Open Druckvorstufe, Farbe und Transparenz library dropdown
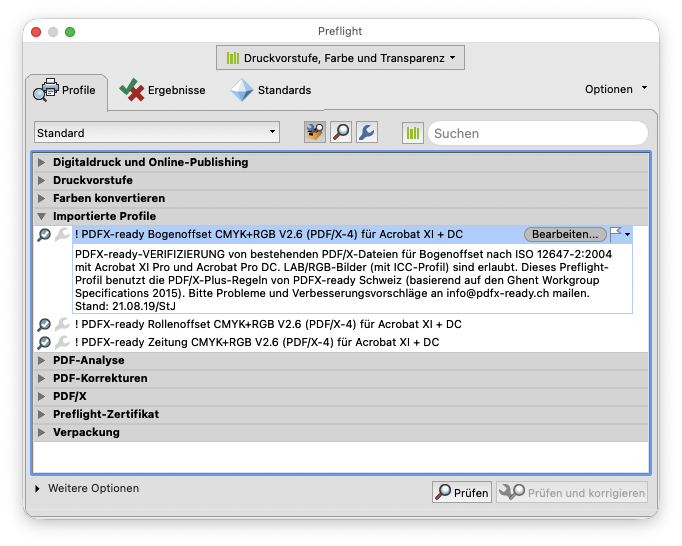The height and width of the screenshot is (546, 682). point(340,58)
